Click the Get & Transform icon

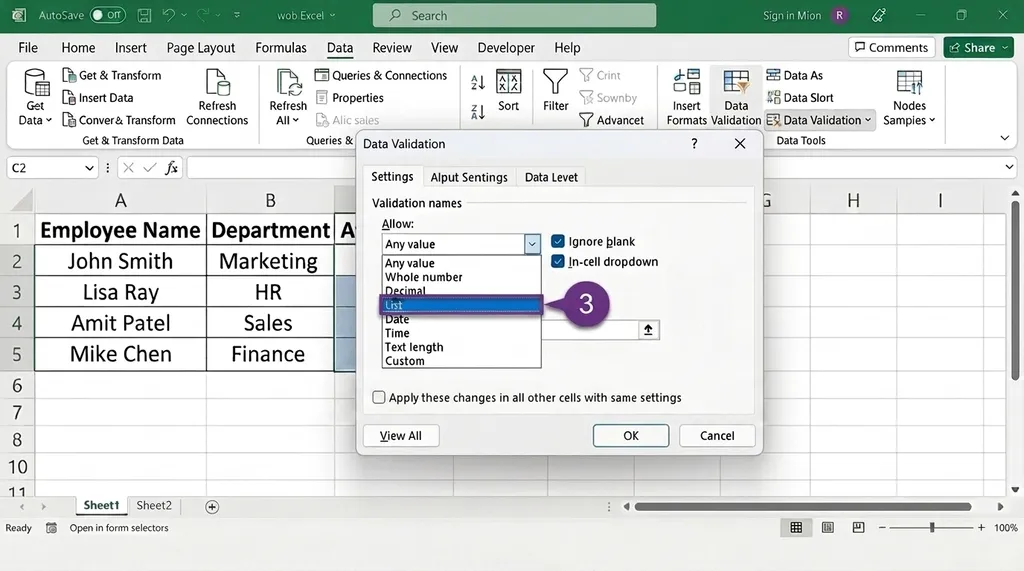pyautogui.click(x=69, y=75)
